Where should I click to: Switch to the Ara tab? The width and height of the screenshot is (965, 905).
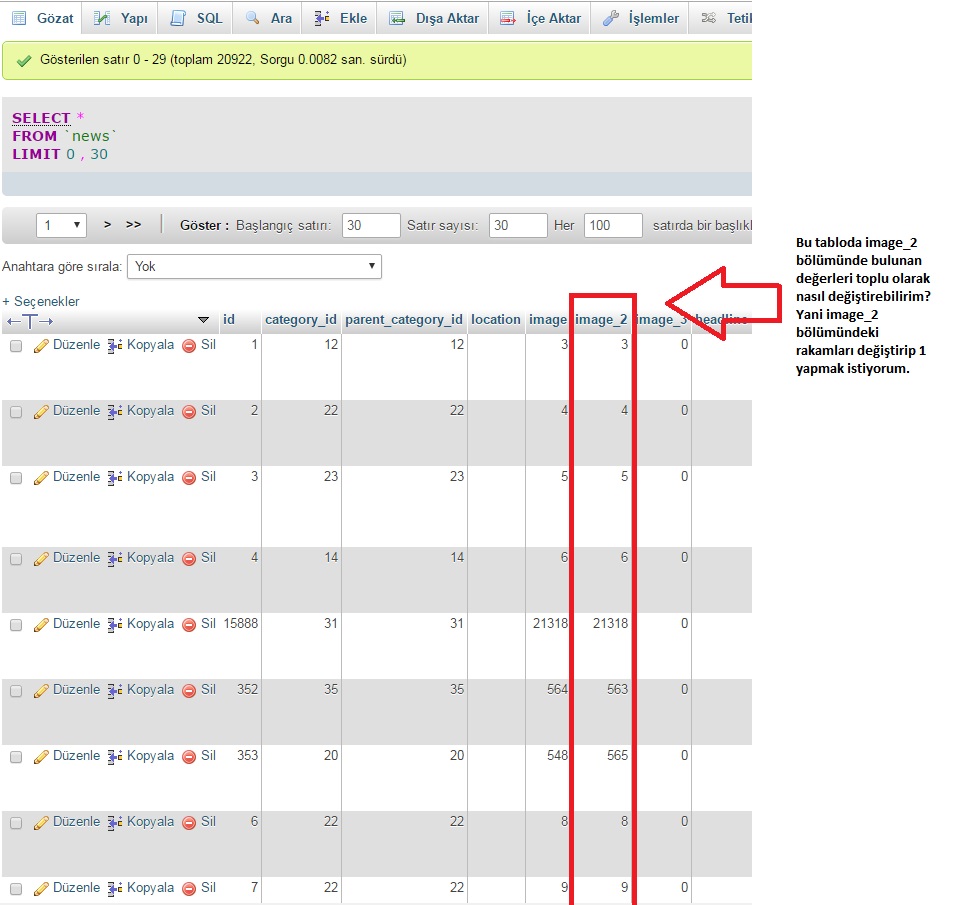269,18
